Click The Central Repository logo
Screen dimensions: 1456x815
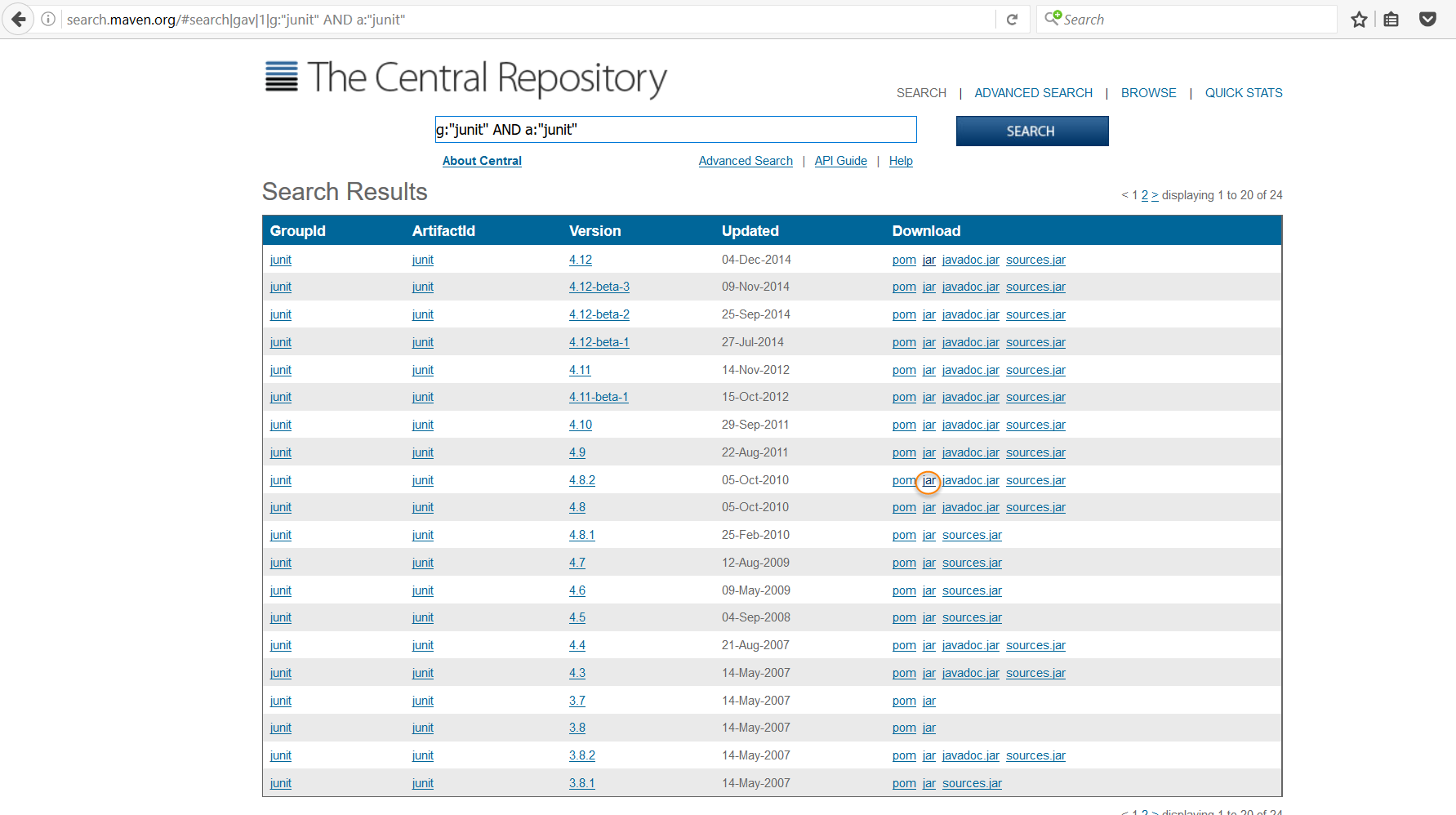tap(465, 78)
